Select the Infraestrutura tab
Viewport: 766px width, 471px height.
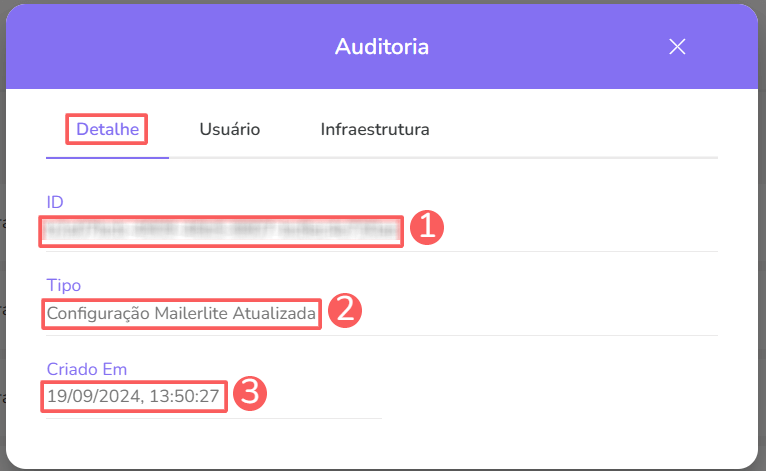coord(375,130)
